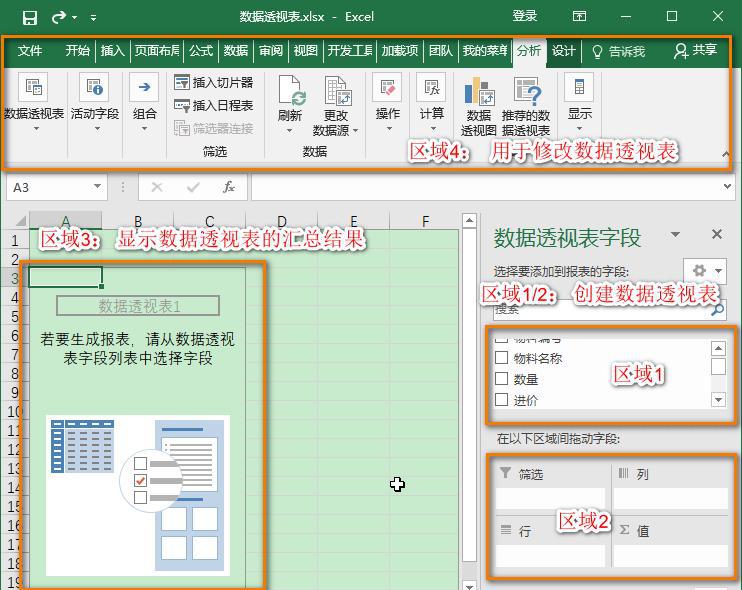This screenshot has width=742, height=590.
Task: Click the Redo arrow icon
Action: tap(59, 18)
